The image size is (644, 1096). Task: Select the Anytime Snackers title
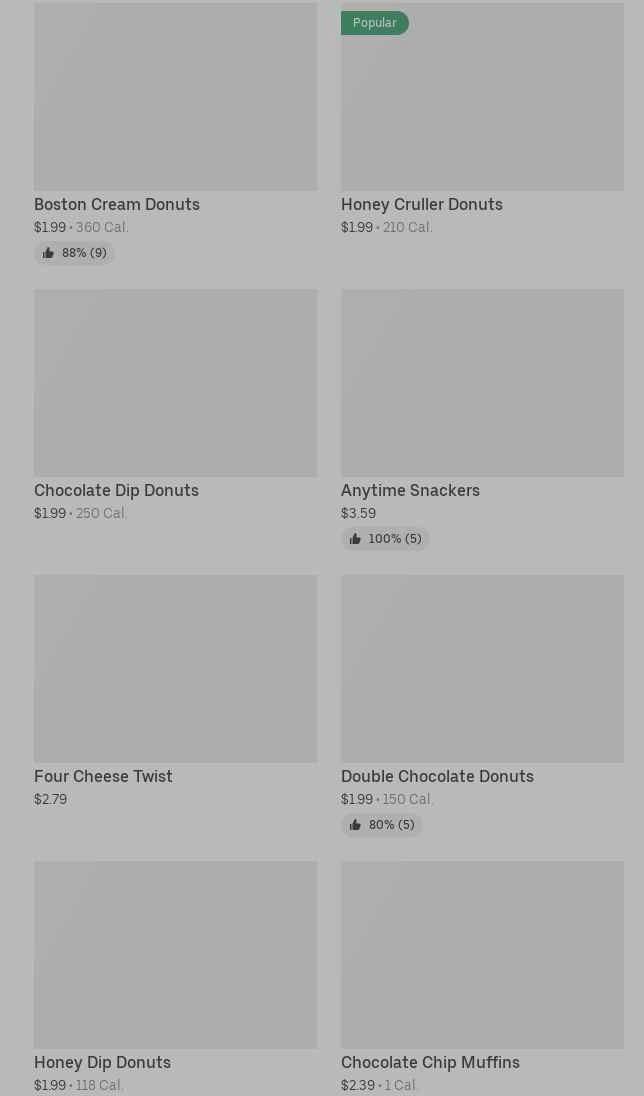click(410, 491)
